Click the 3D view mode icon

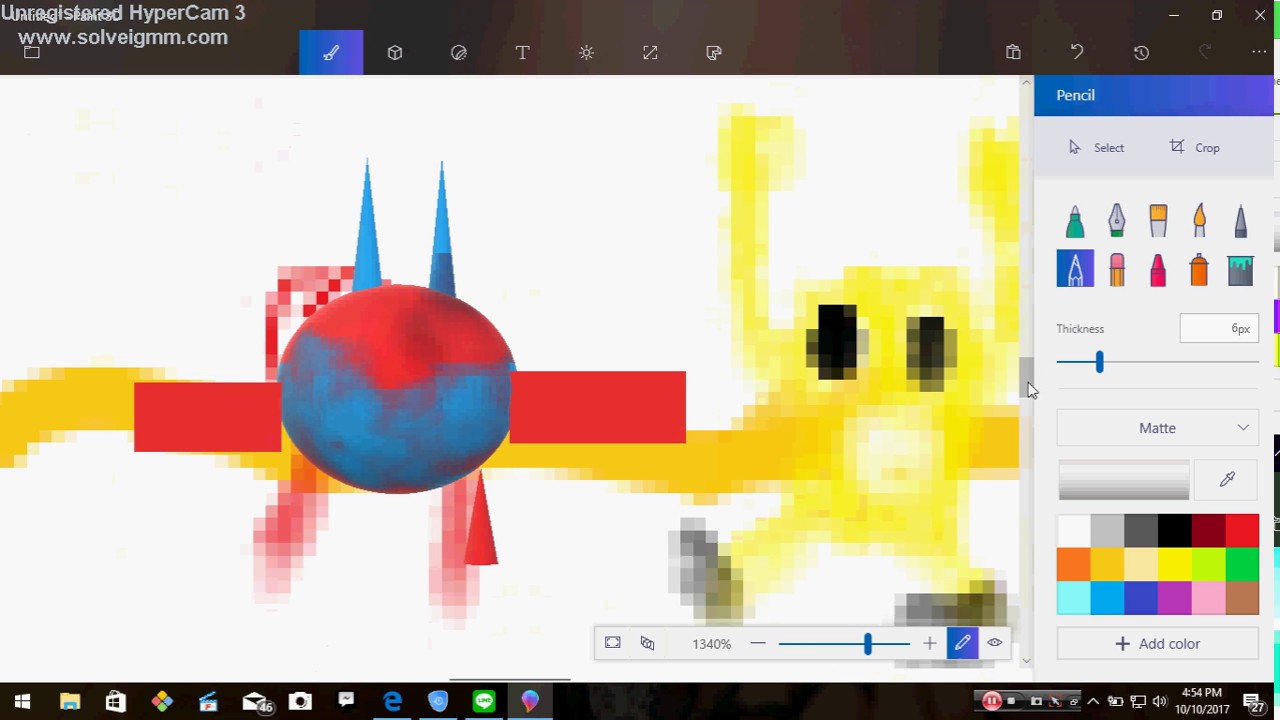[647, 644]
